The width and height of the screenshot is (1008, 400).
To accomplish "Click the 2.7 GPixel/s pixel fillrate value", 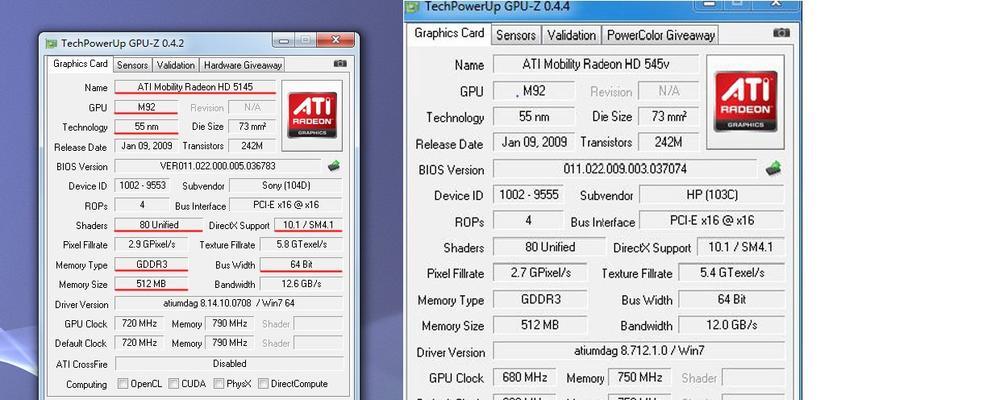I will [x=540, y=273].
